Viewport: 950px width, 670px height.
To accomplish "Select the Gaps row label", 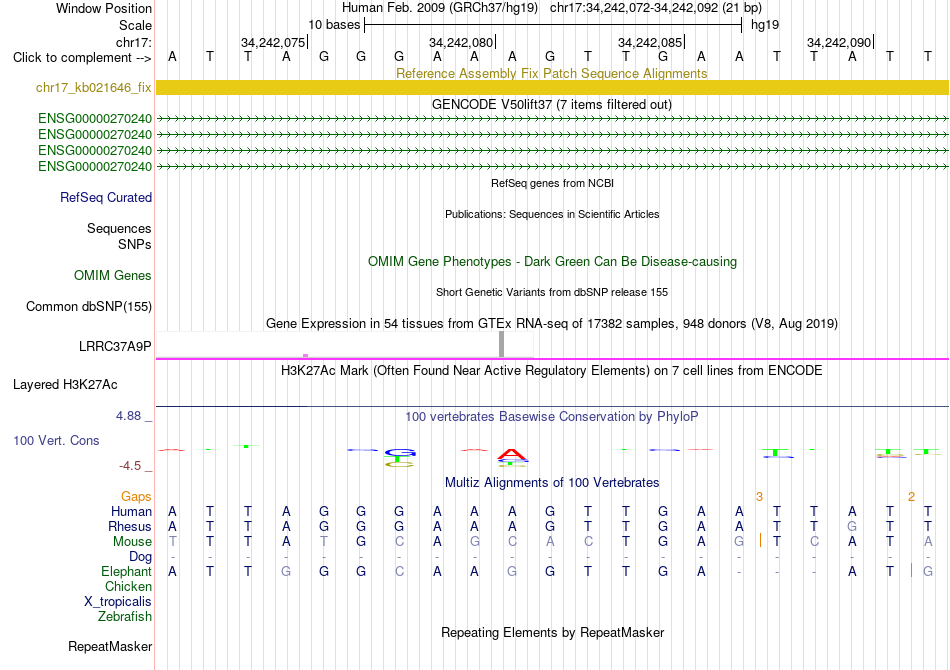I will [136, 497].
